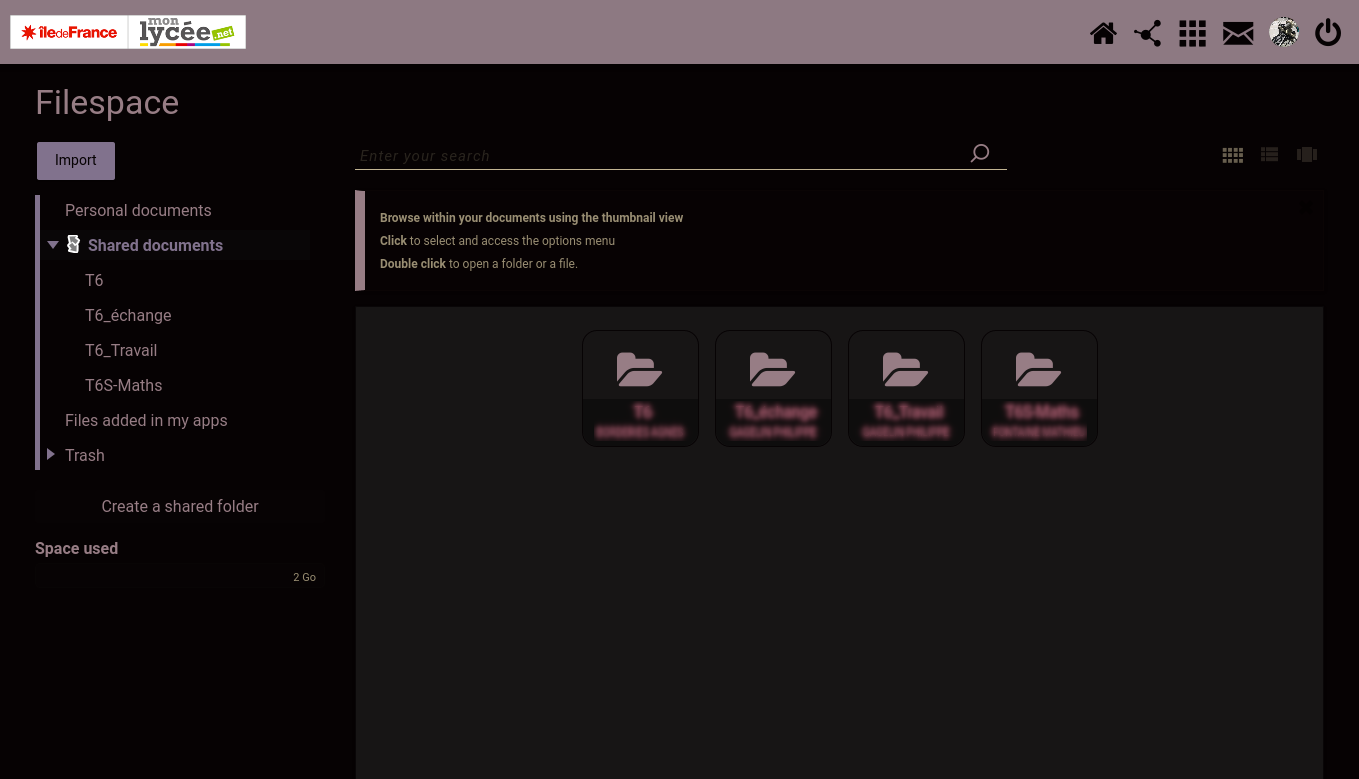Image resolution: width=1359 pixels, height=779 pixels.
Task: Switch to carousel view icon
Action: coord(1307,155)
